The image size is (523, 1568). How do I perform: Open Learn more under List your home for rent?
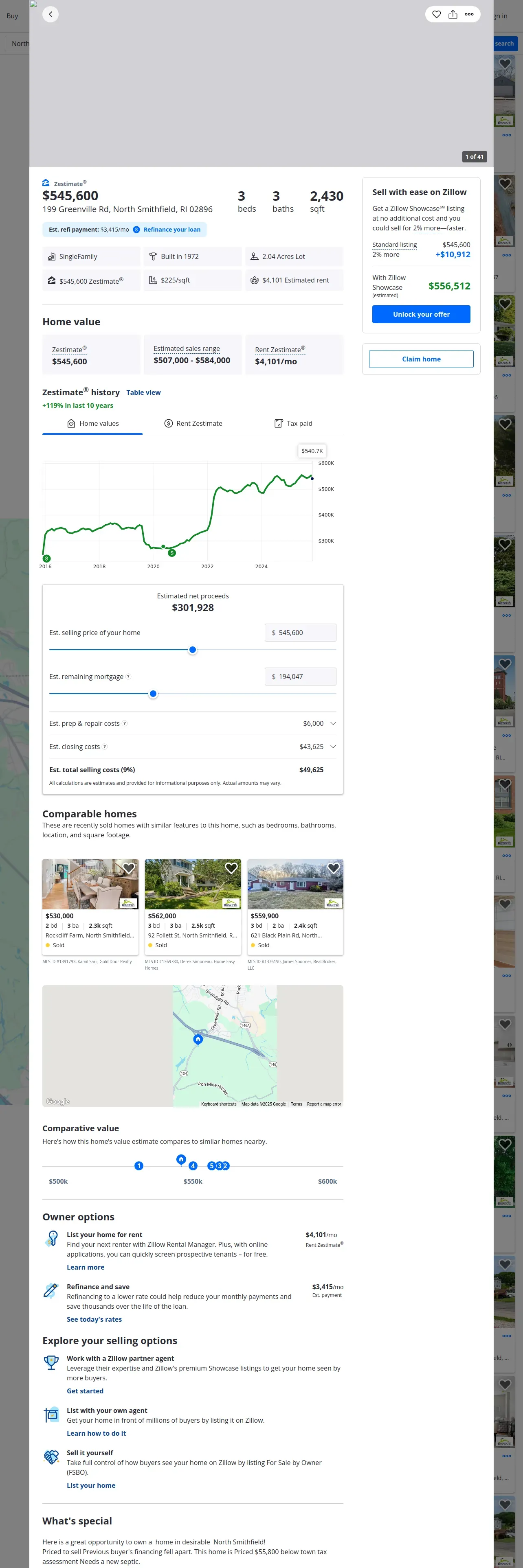click(85, 1267)
